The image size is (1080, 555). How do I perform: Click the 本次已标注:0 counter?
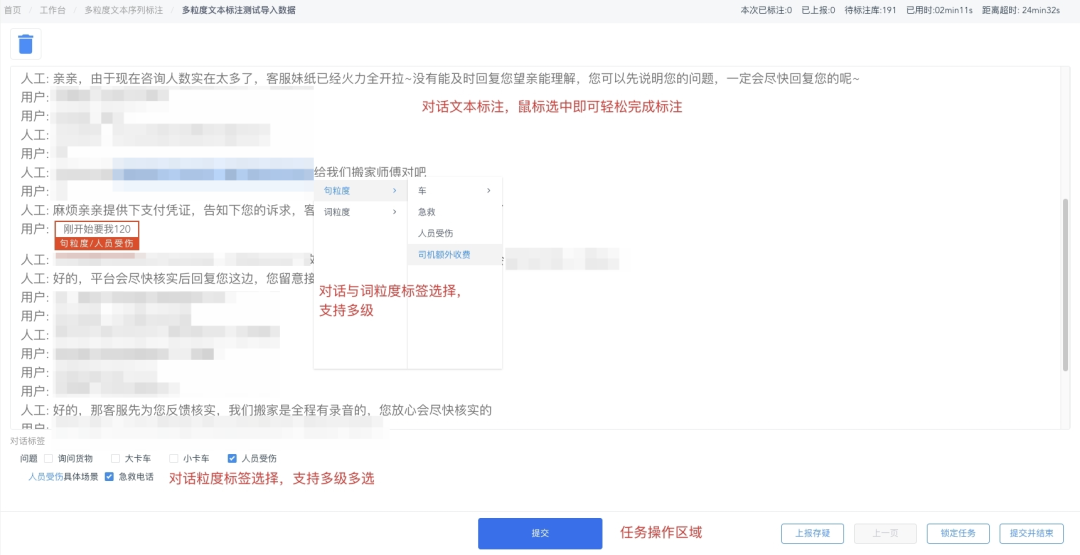click(x=766, y=10)
